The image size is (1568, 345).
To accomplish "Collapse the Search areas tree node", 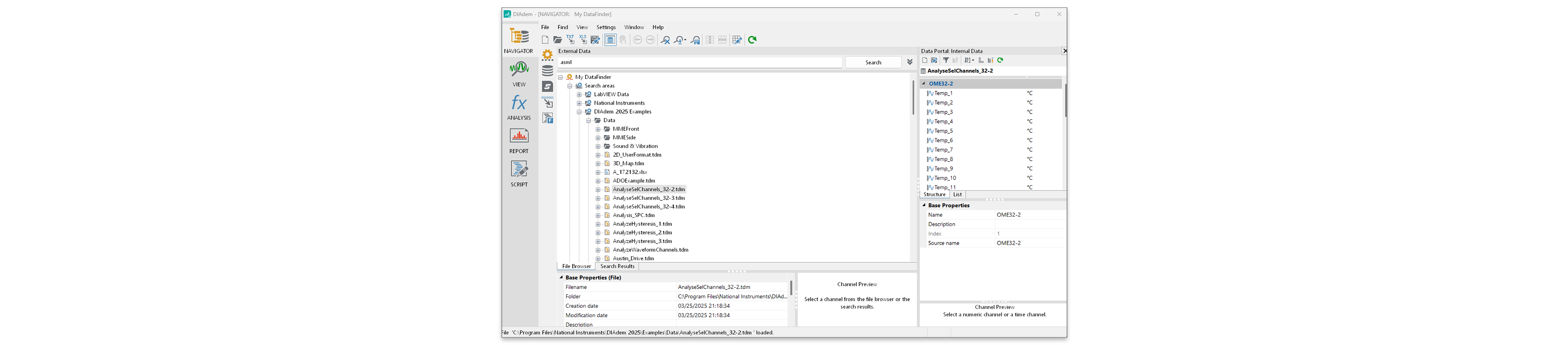I will (x=570, y=86).
